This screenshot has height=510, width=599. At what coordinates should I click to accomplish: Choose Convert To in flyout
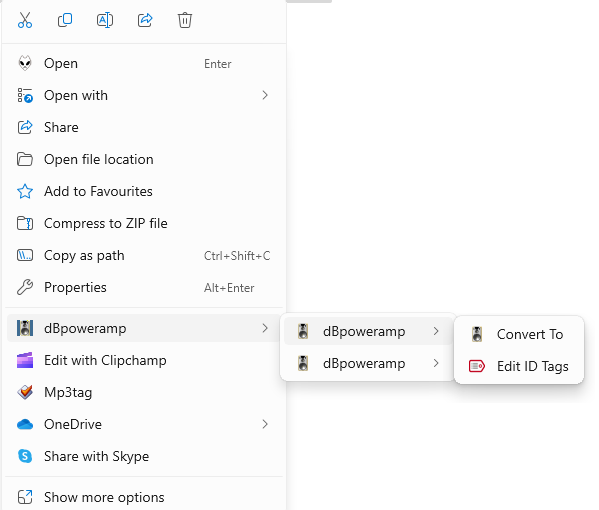coord(519,334)
